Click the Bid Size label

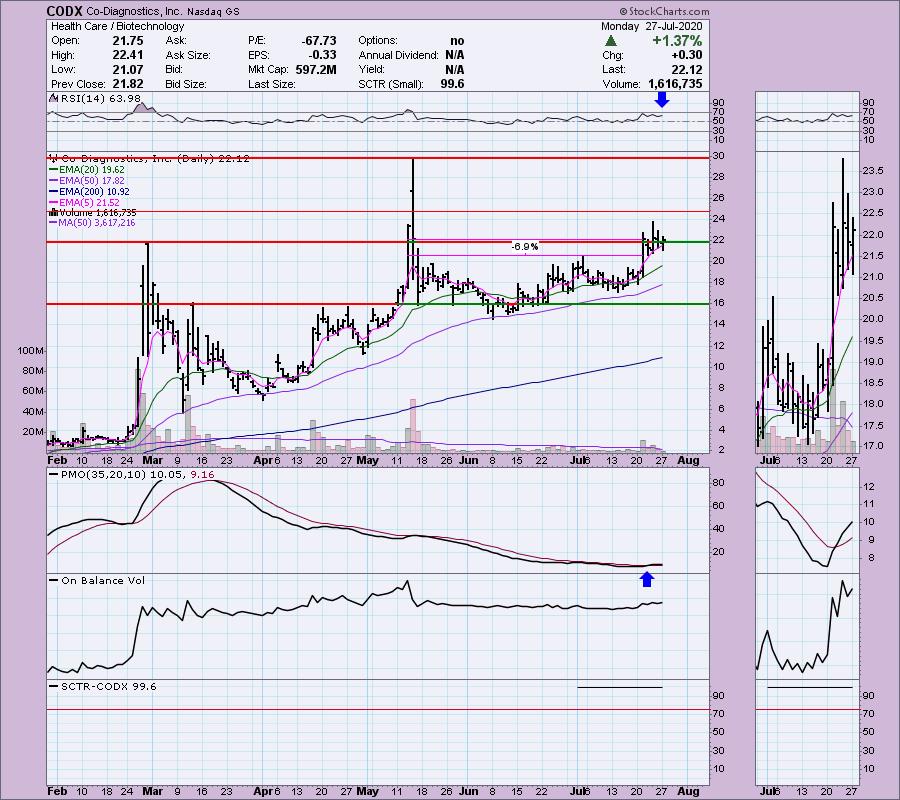[x=185, y=84]
